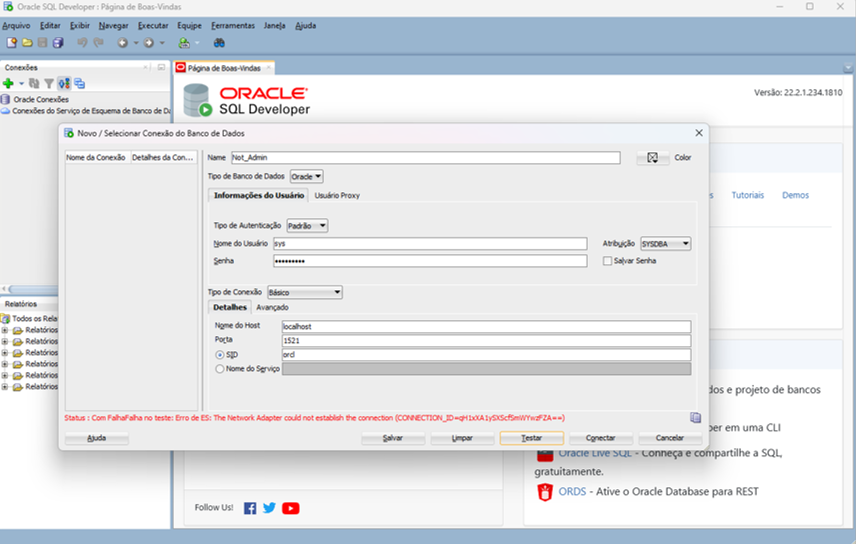Click the copy status message icon
This screenshot has width=856, height=544.
(695, 418)
